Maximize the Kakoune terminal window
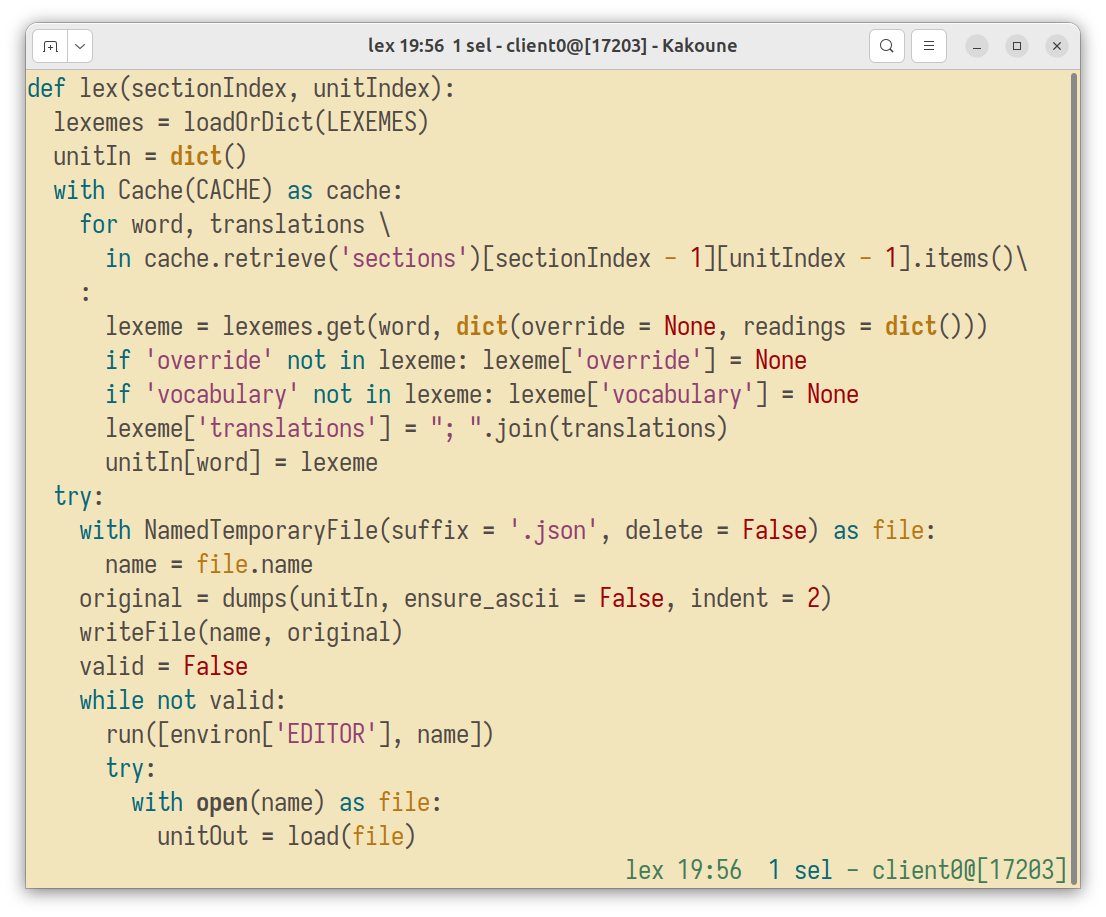 (1017, 47)
